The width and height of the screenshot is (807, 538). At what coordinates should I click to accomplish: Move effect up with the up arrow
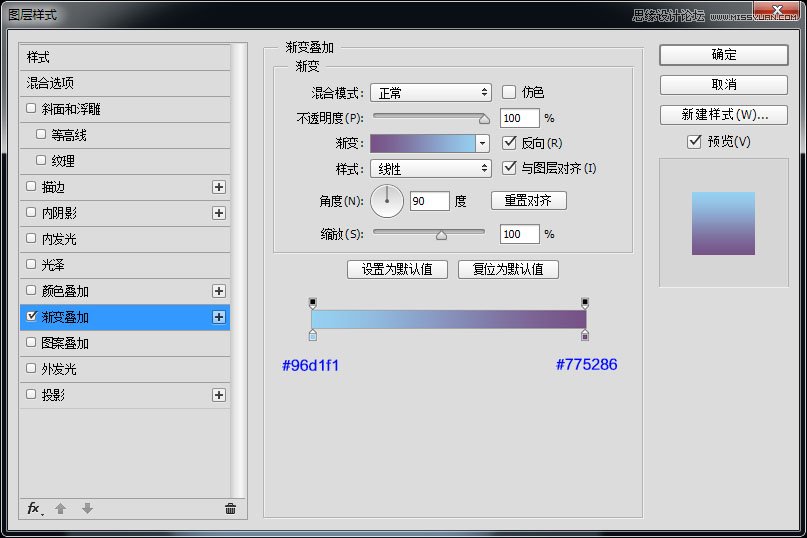pyautogui.click(x=60, y=509)
